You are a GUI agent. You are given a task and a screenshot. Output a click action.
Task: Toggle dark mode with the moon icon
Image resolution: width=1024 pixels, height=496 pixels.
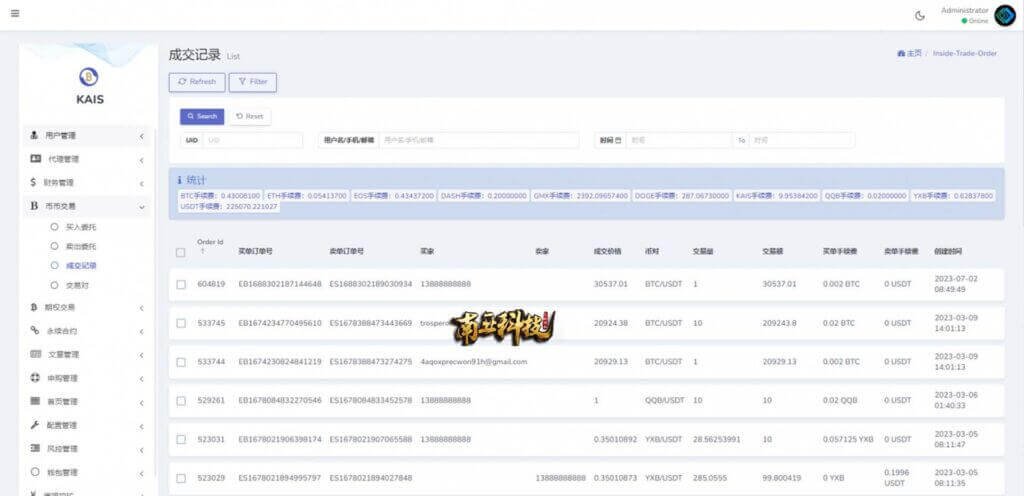920,15
